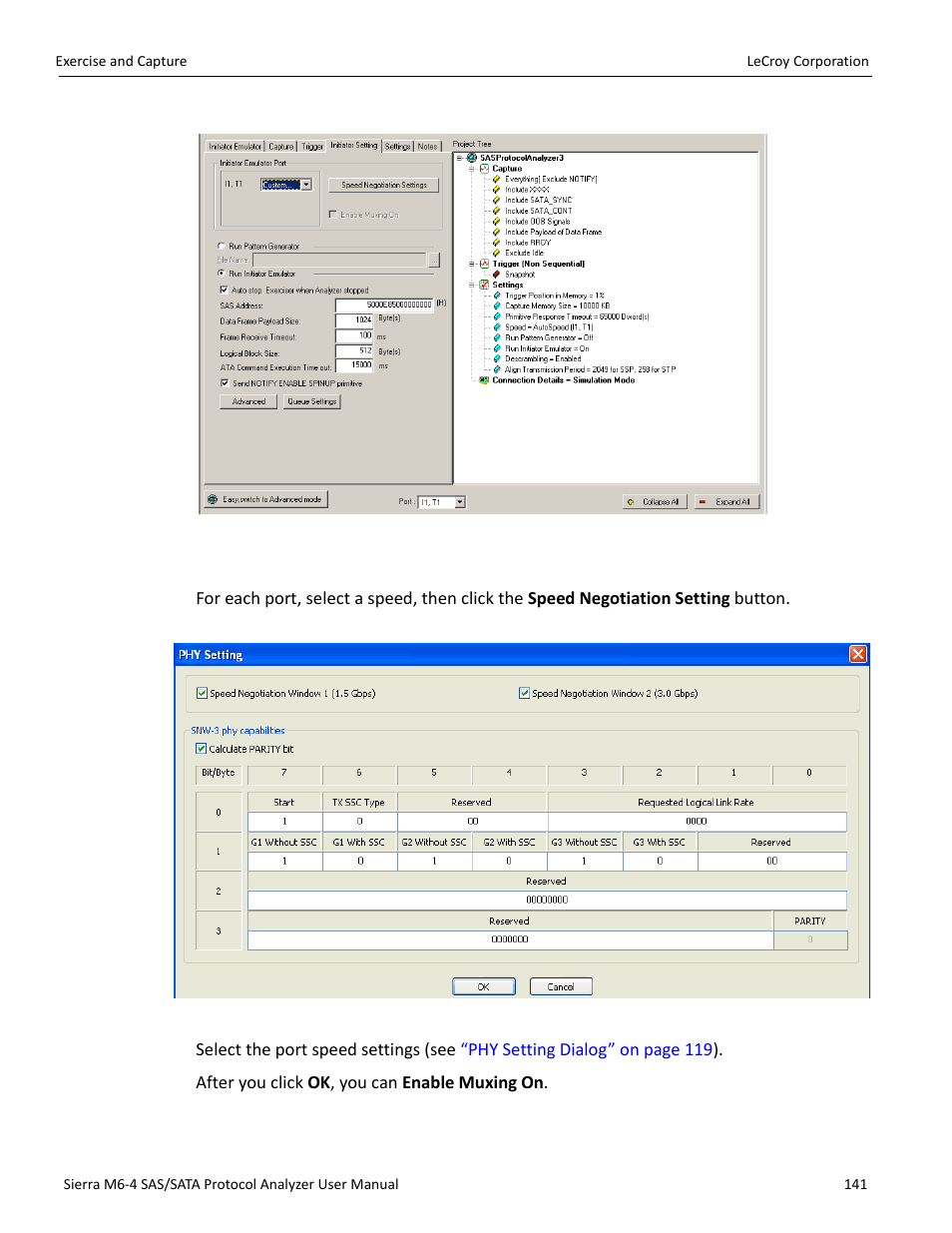Select the Initiator Setting tab
The height and width of the screenshot is (1233, 952).
click(x=354, y=146)
